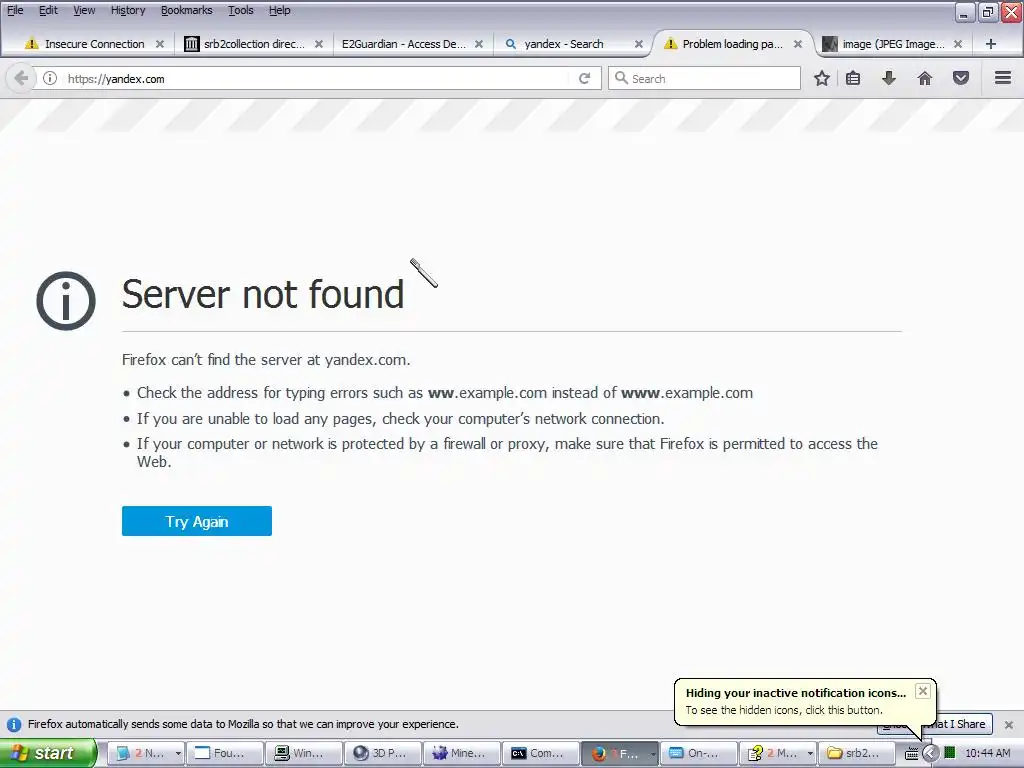Switch to the srb2collection directory tab

click(251, 44)
